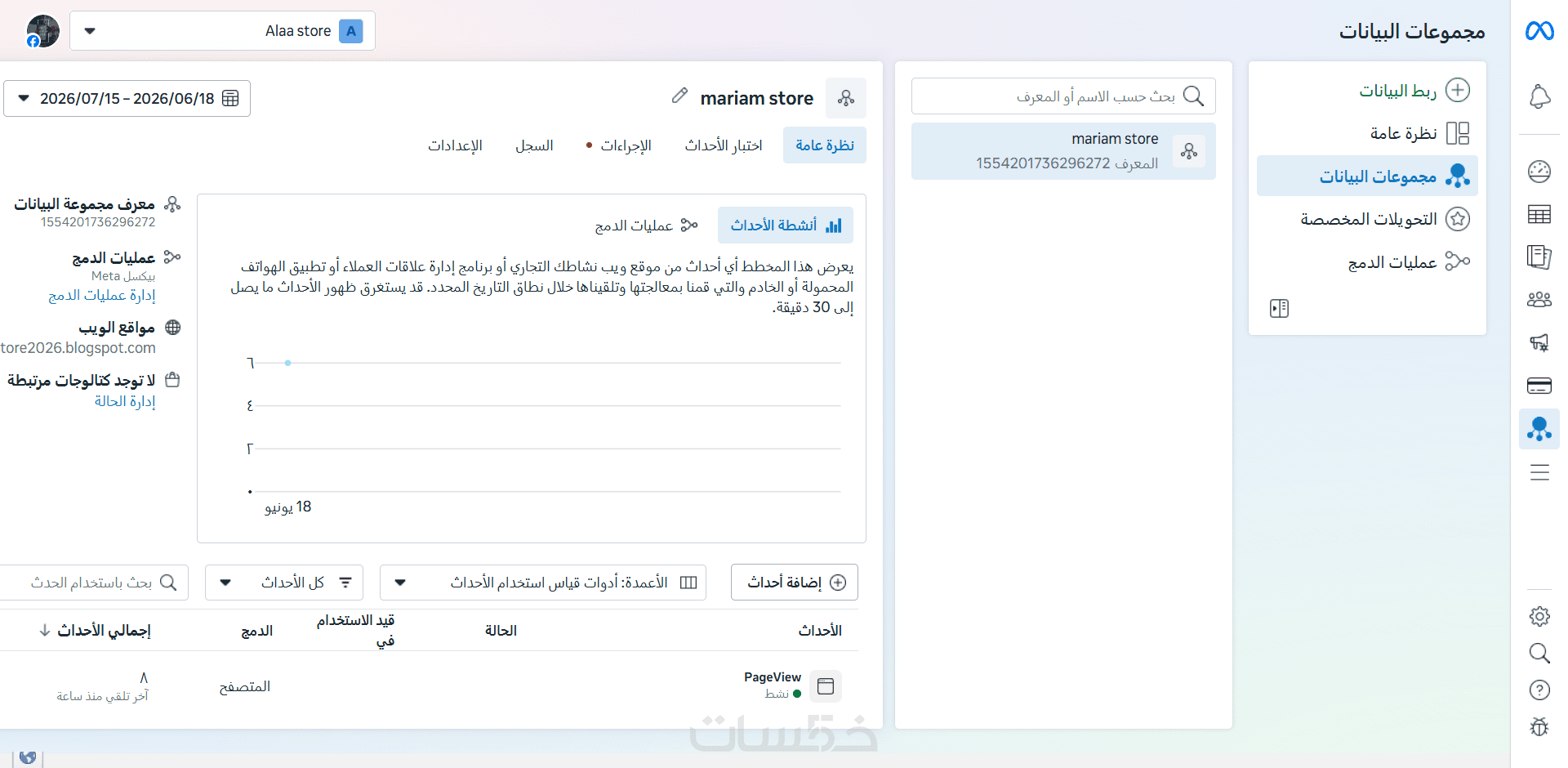Switch to اختبار الأحداث (Test events) tab
Viewport: 1568px width, 768px height.
tap(724, 145)
